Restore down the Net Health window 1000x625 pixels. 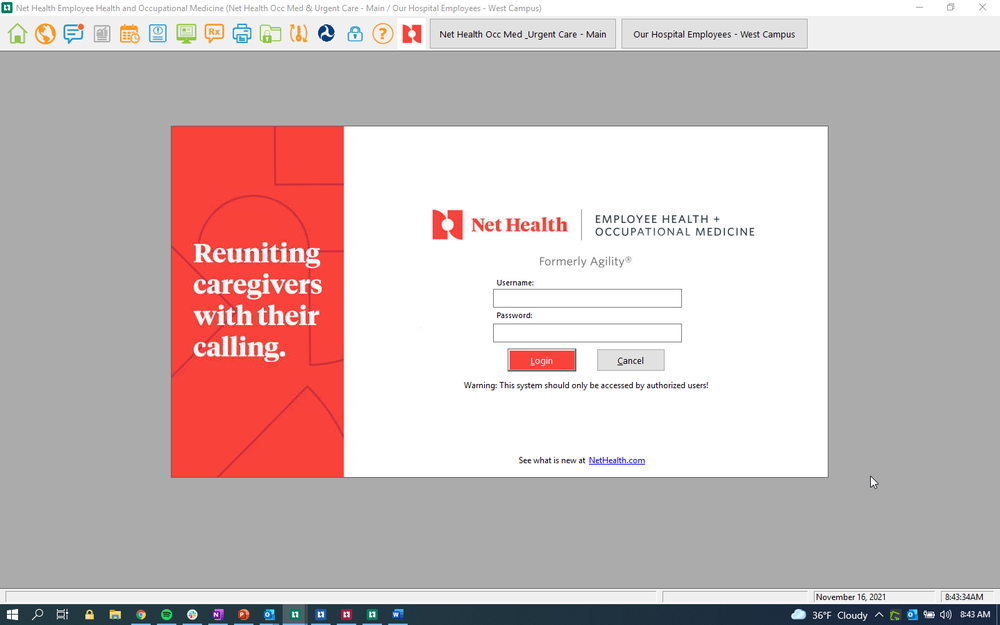tap(950, 8)
